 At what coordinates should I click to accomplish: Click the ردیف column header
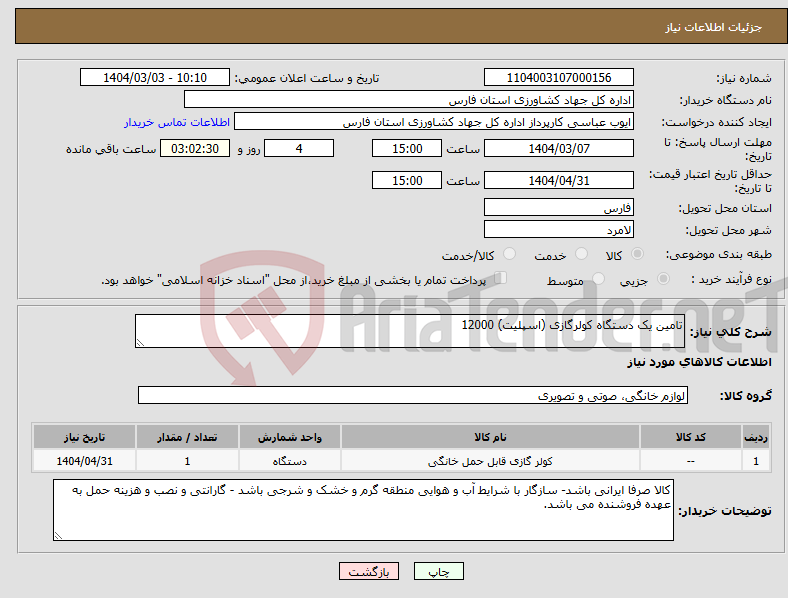(756, 437)
